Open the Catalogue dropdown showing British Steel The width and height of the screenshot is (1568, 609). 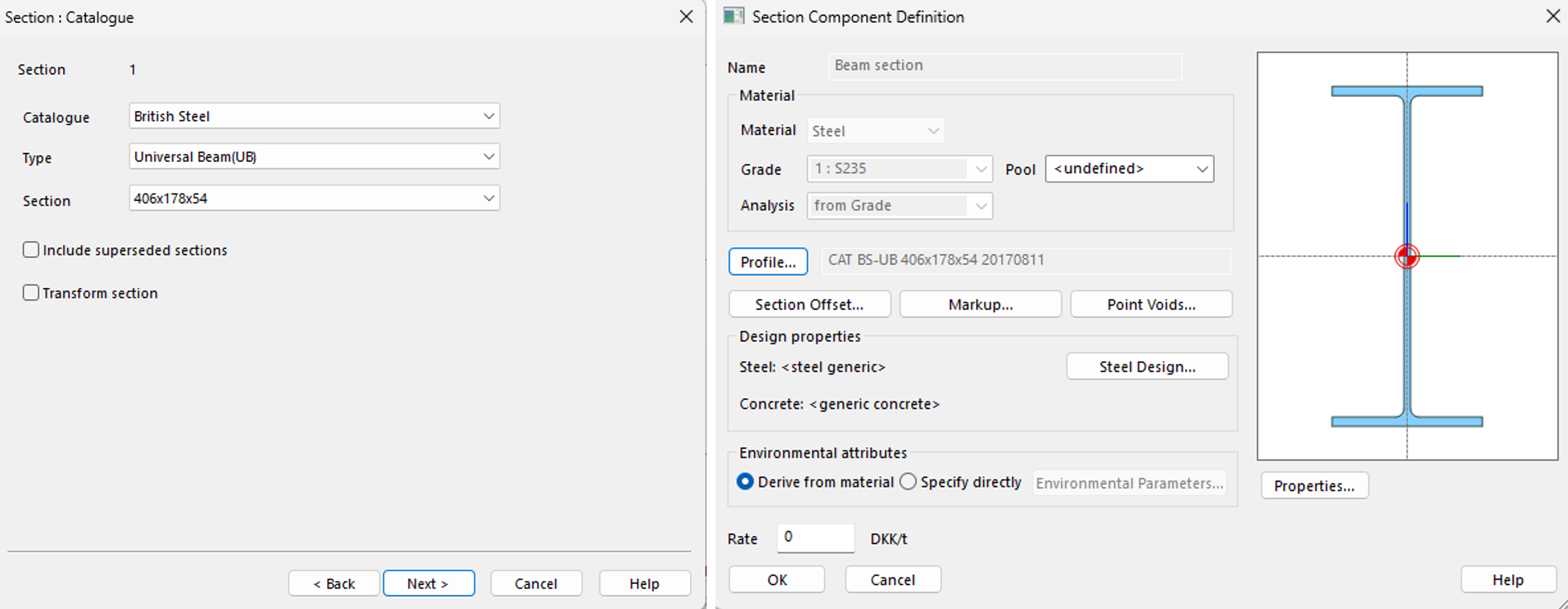point(314,116)
